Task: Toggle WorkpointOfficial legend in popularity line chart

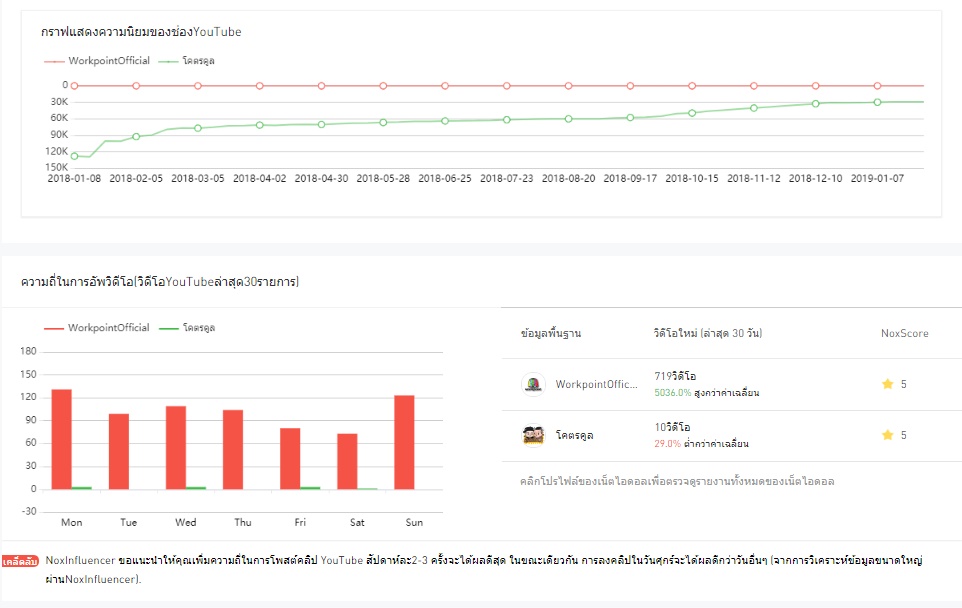Action: click(x=97, y=61)
